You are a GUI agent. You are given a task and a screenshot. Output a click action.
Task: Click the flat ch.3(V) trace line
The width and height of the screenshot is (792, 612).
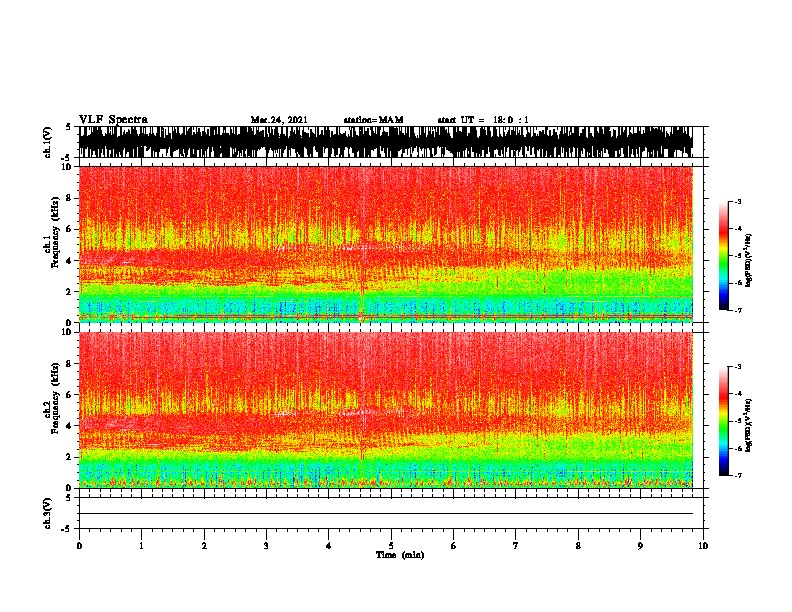point(386,514)
